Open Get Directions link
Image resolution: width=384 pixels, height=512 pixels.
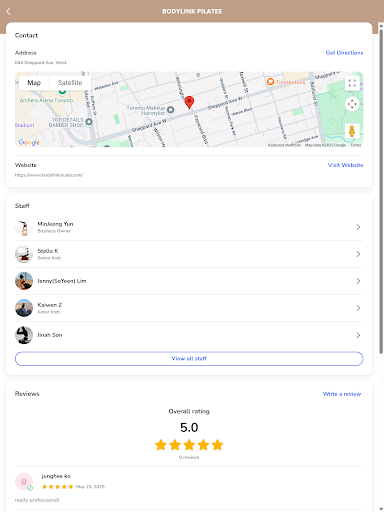coord(344,53)
